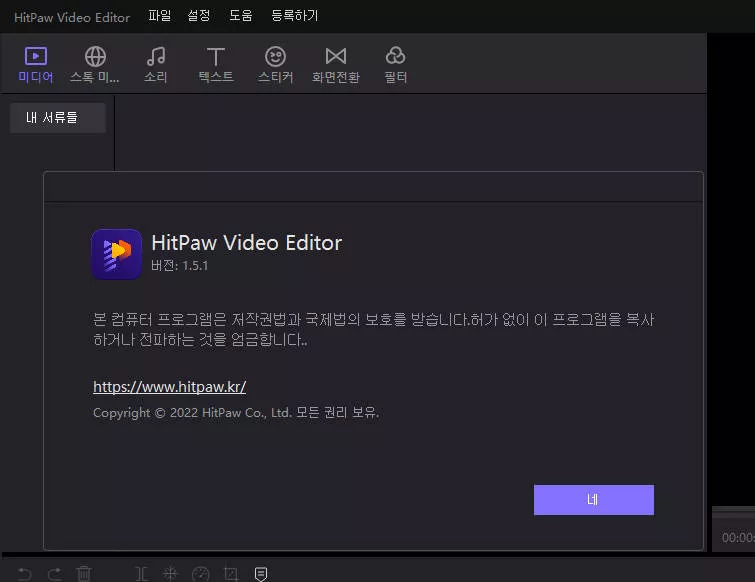Viewport: 755px width, 582px height.
Task: Open the 소리 audio tab
Action: (156, 65)
